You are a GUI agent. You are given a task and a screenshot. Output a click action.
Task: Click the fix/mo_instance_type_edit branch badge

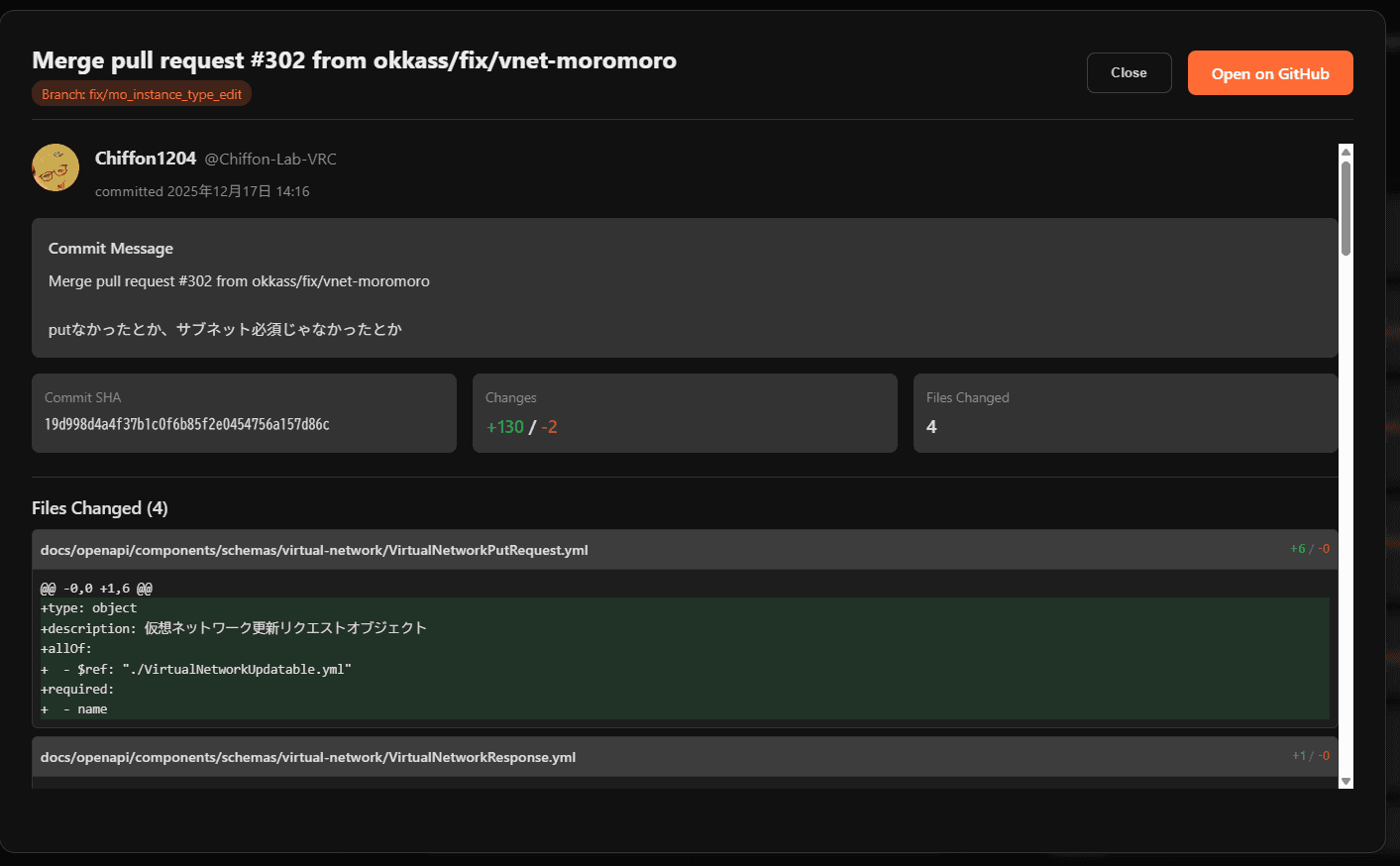coord(142,94)
